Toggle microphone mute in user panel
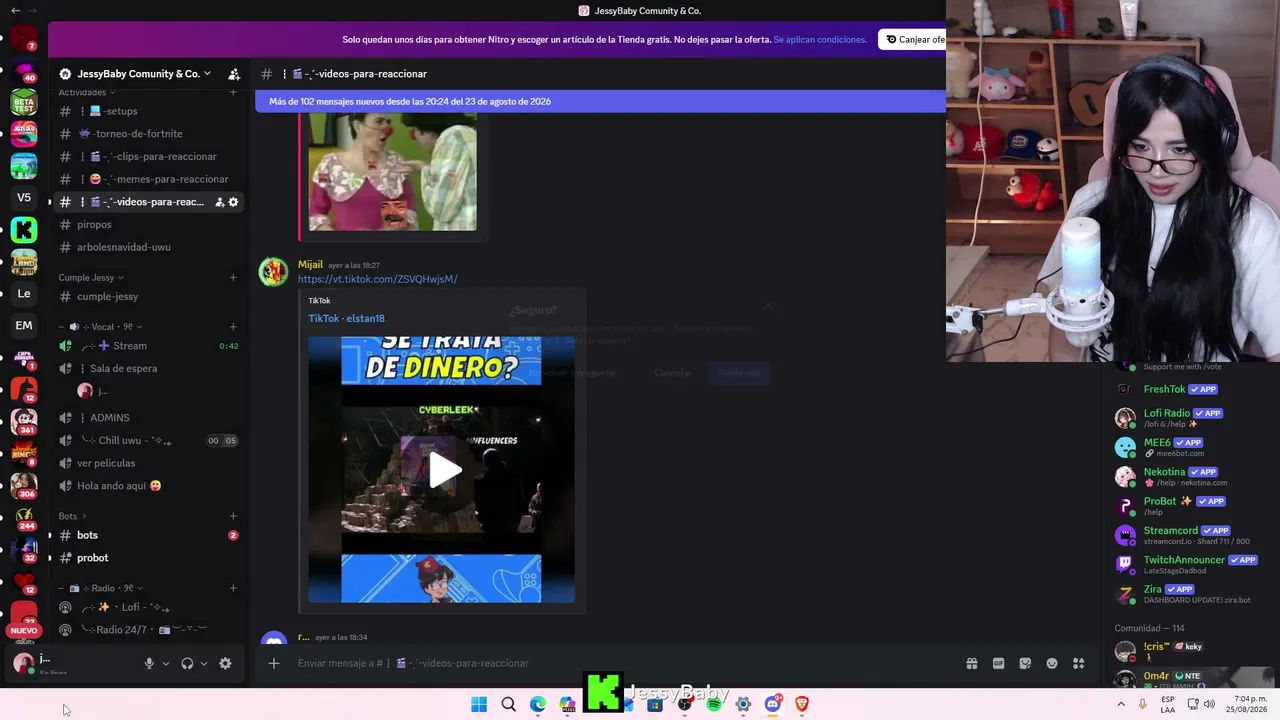 149,663
